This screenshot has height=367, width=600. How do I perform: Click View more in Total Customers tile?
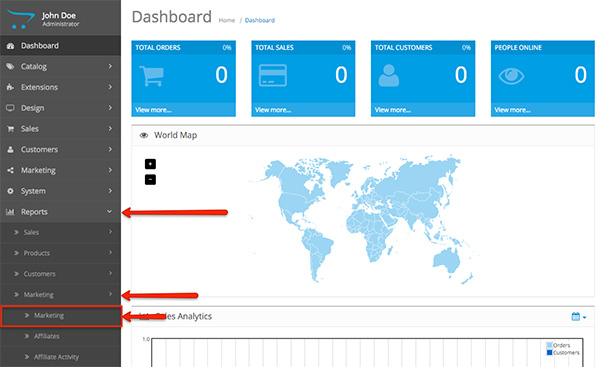pos(393,110)
